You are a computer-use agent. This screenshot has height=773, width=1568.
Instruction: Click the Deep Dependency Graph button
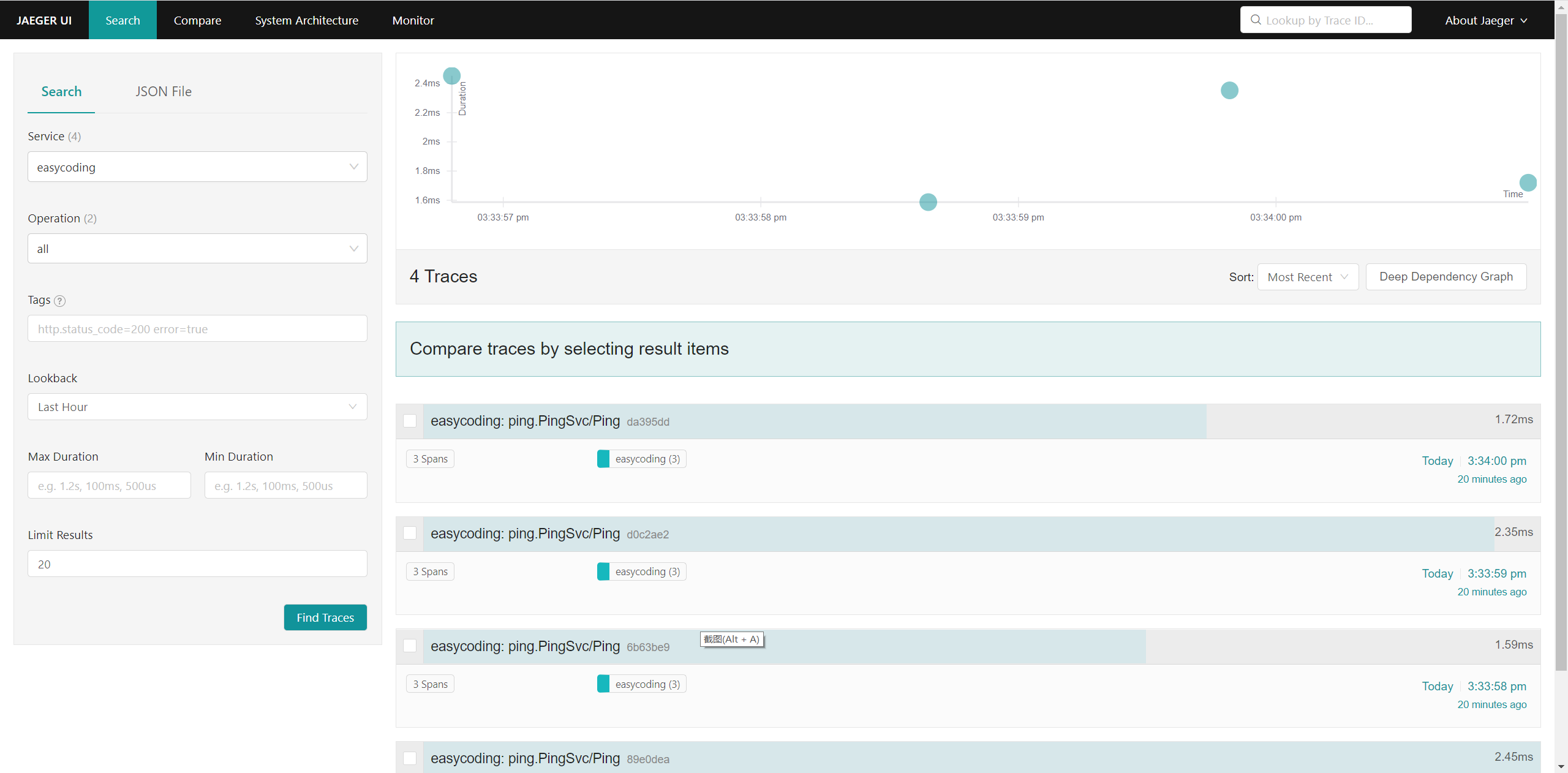1445,277
